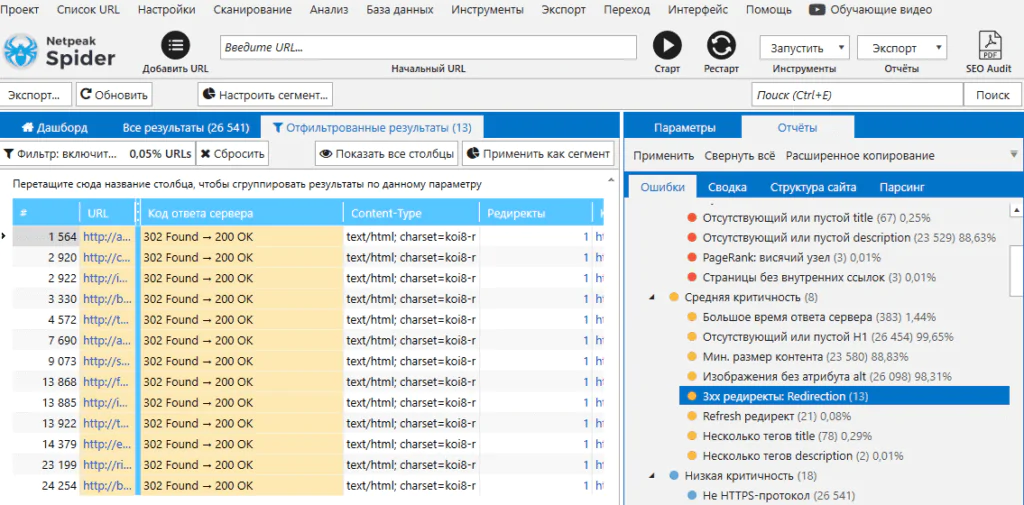Select the Отчёты tab
Image resolution: width=1024 pixels, height=505 pixels.
[797, 127]
